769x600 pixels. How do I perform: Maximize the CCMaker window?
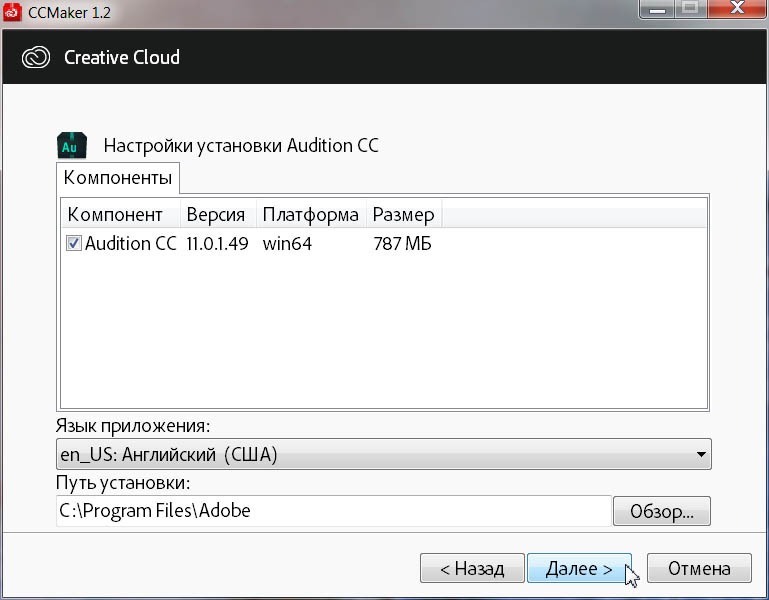[x=690, y=10]
